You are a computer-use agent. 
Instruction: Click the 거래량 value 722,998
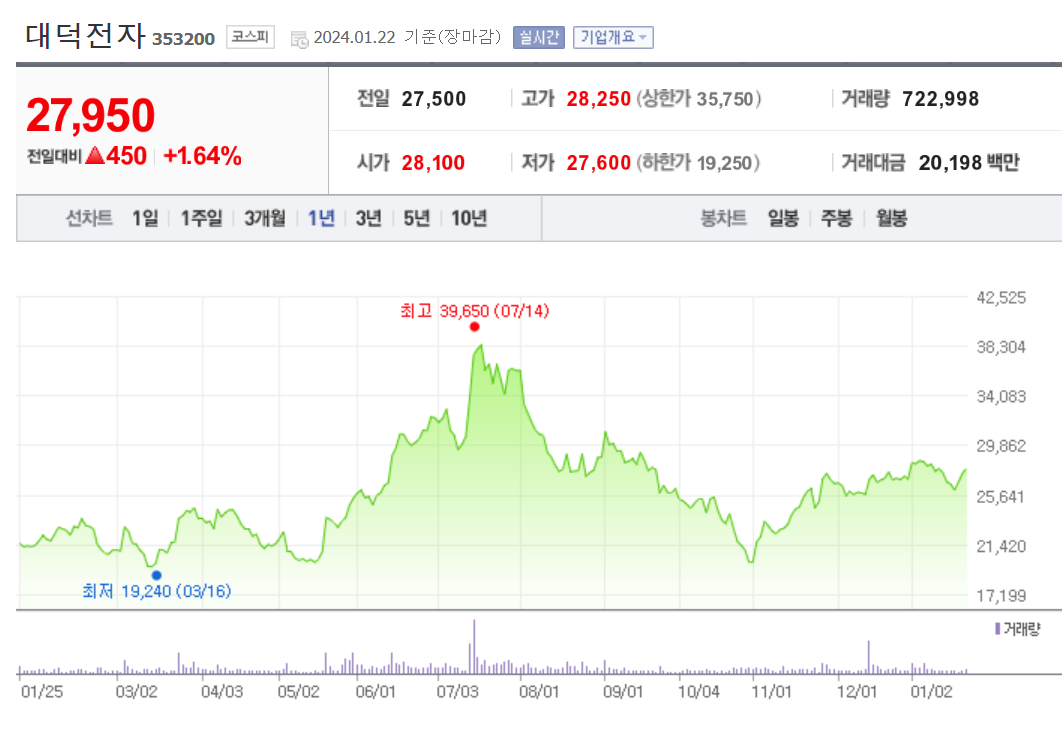tap(940, 99)
